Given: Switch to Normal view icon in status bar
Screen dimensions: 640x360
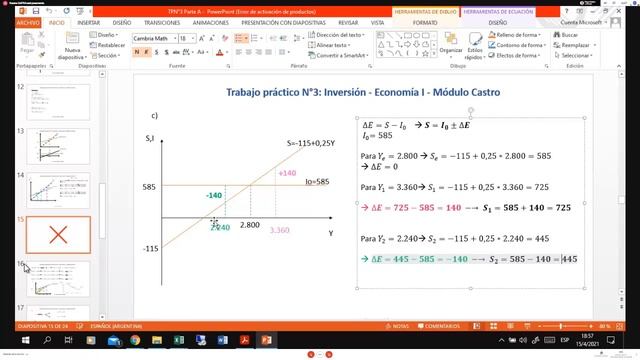Looking at the screenshot, I should [x=476, y=326].
